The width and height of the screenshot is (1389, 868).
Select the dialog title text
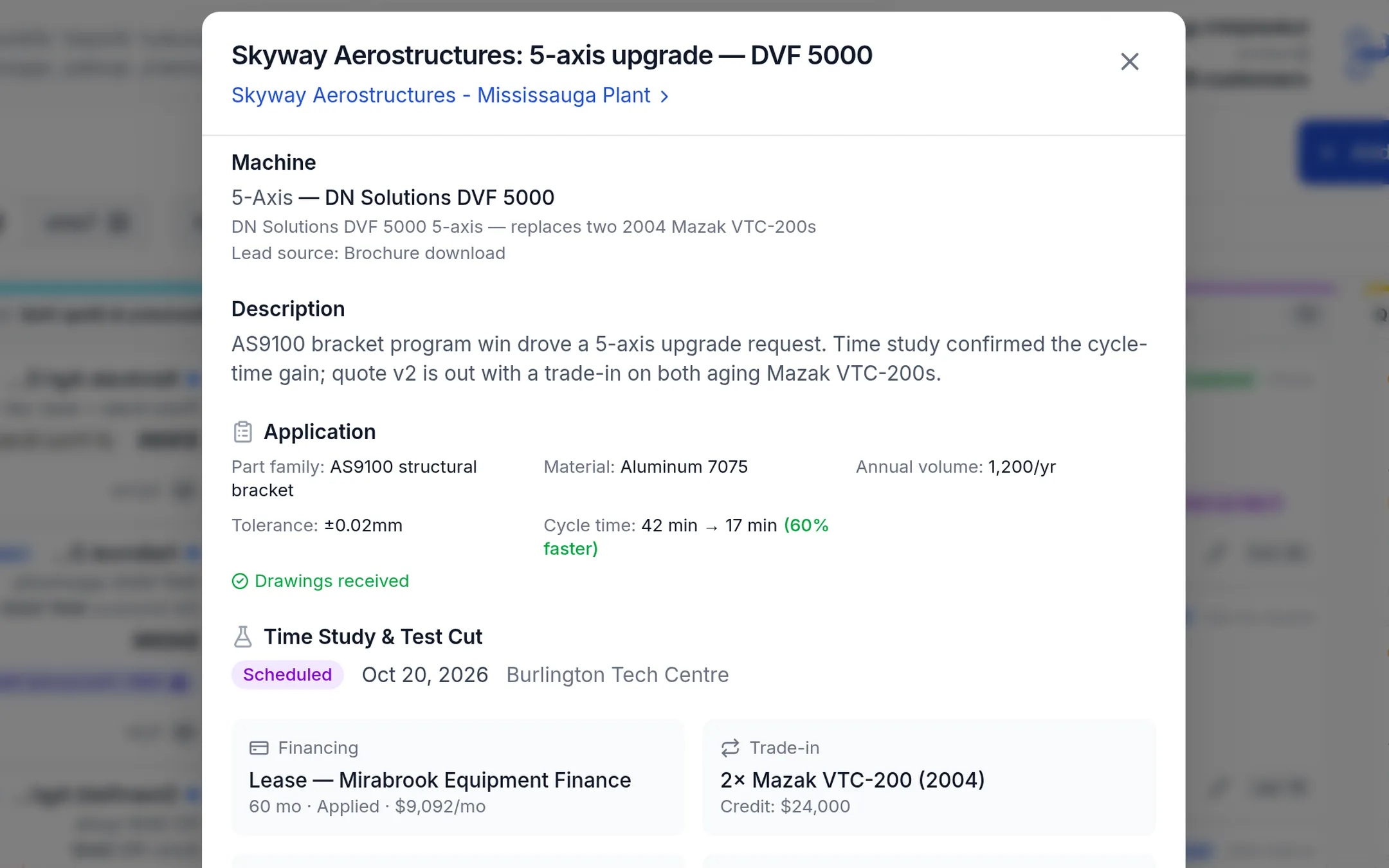pyautogui.click(x=552, y=55)
